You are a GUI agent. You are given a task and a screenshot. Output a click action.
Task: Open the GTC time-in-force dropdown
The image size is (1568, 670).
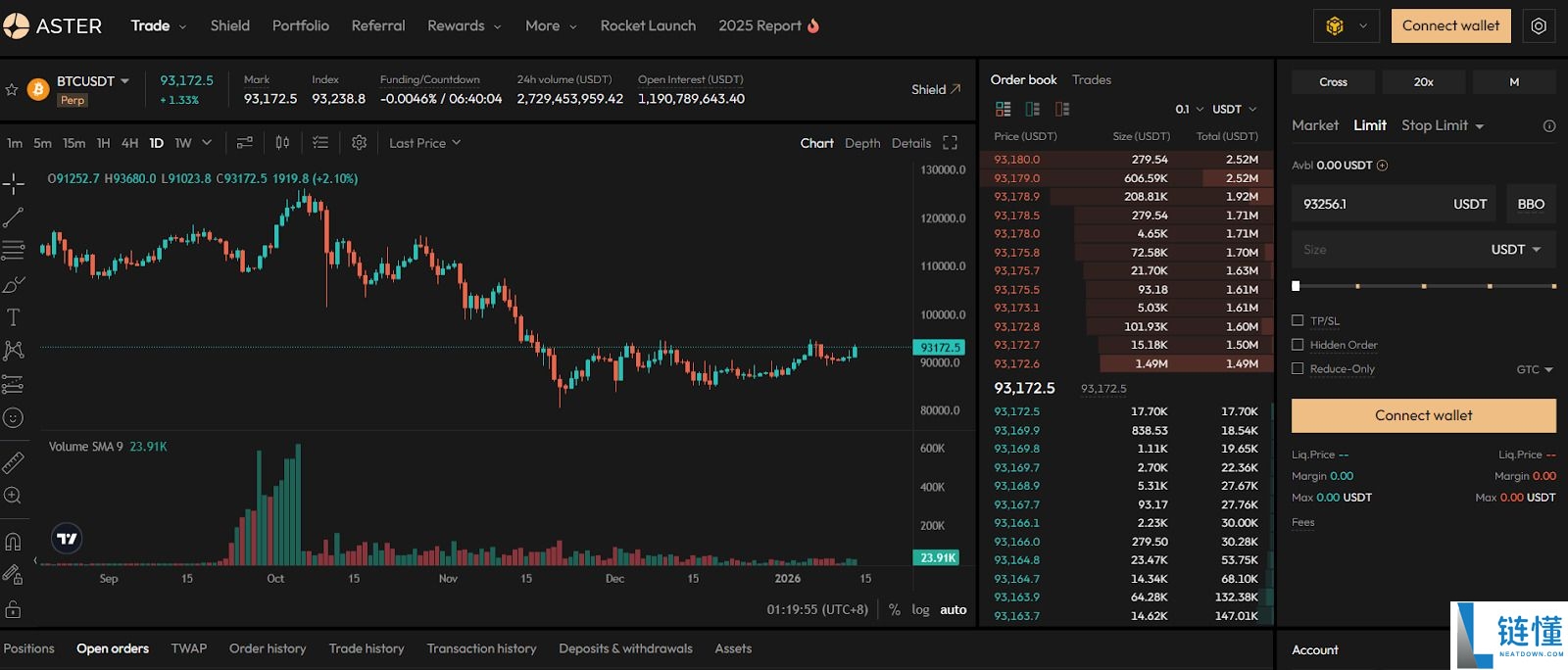pyautogui.click(x=1535, y=369)
